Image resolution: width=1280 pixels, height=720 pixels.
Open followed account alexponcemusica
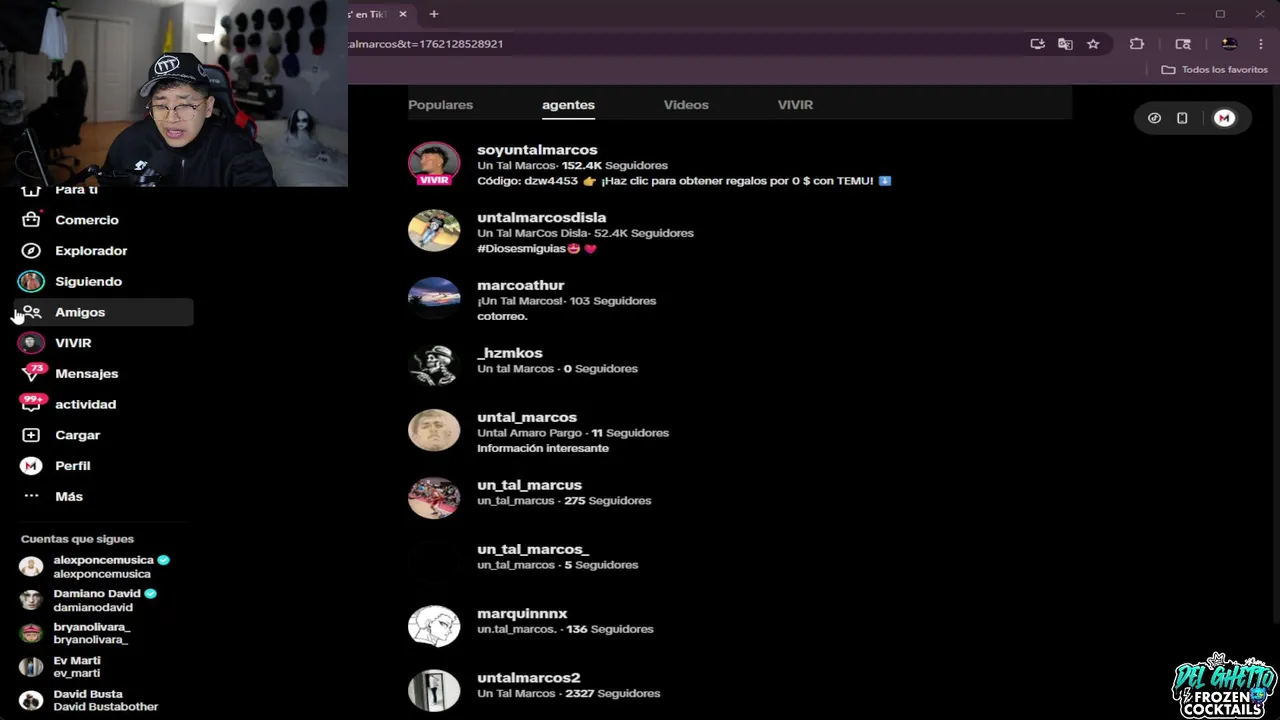coord(96,566)
